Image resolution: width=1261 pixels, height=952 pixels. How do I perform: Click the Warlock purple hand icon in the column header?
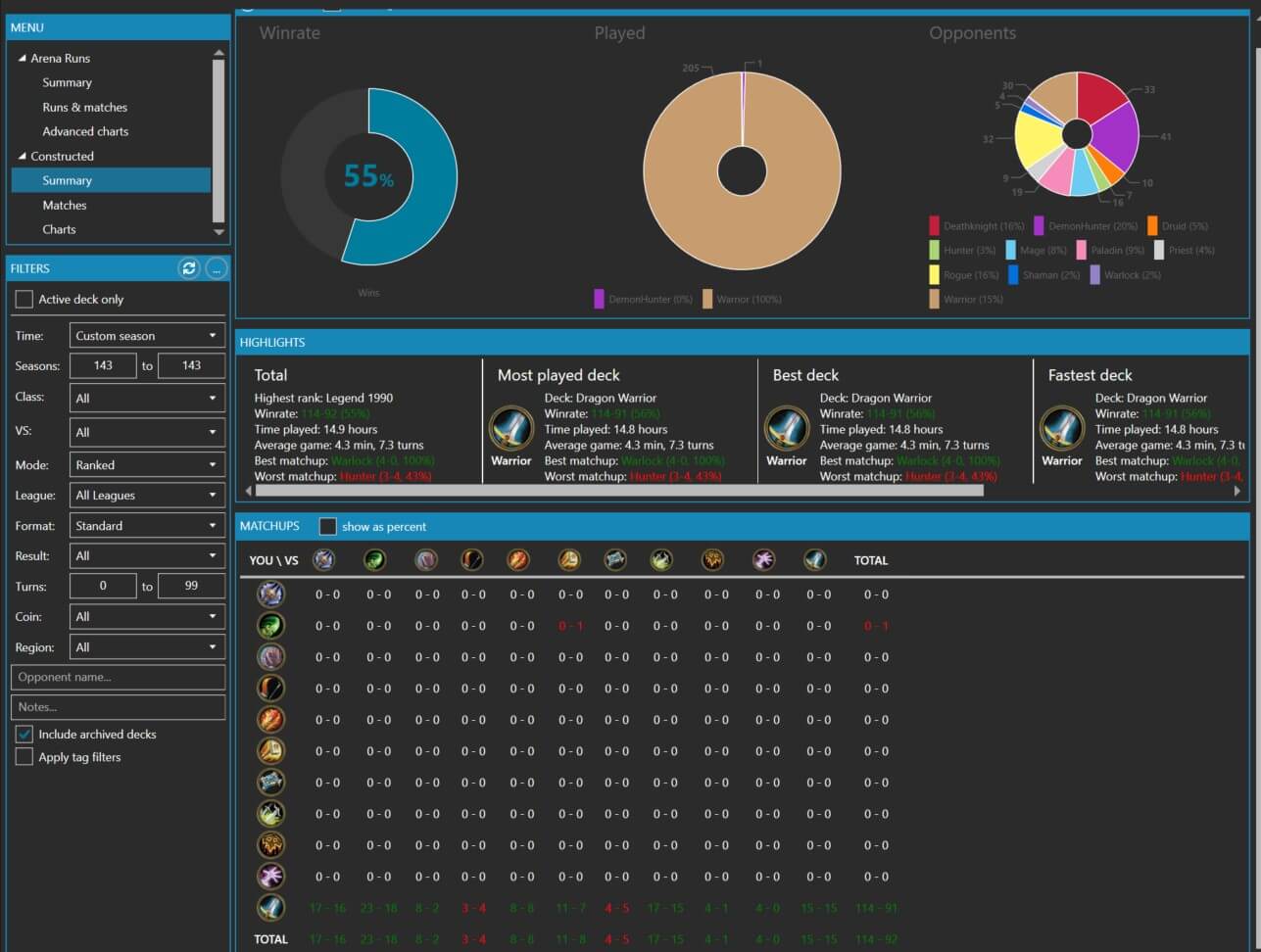[x=763, y=560]
